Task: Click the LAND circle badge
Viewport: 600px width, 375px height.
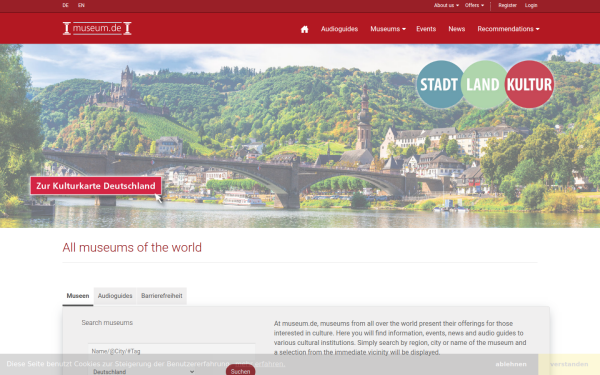Action: [x=484, y=84]
